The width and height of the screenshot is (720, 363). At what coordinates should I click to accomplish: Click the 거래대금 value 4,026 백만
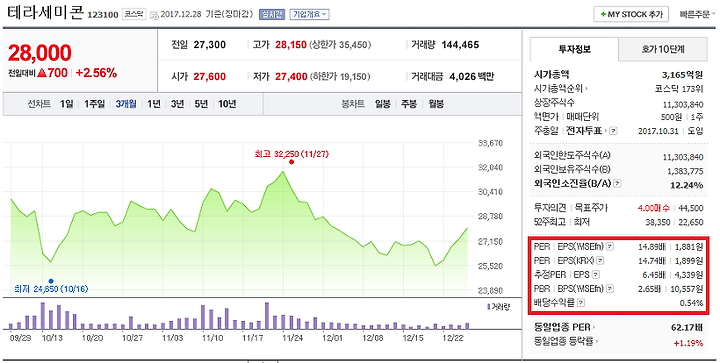[472, 77]
